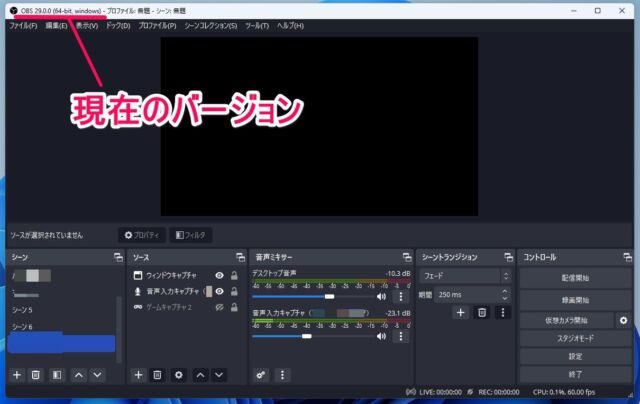Show the ゲームキャプチャ 2 source using eye icon
The width and height of the screenshot is (640, 404).
pos(219,307)
